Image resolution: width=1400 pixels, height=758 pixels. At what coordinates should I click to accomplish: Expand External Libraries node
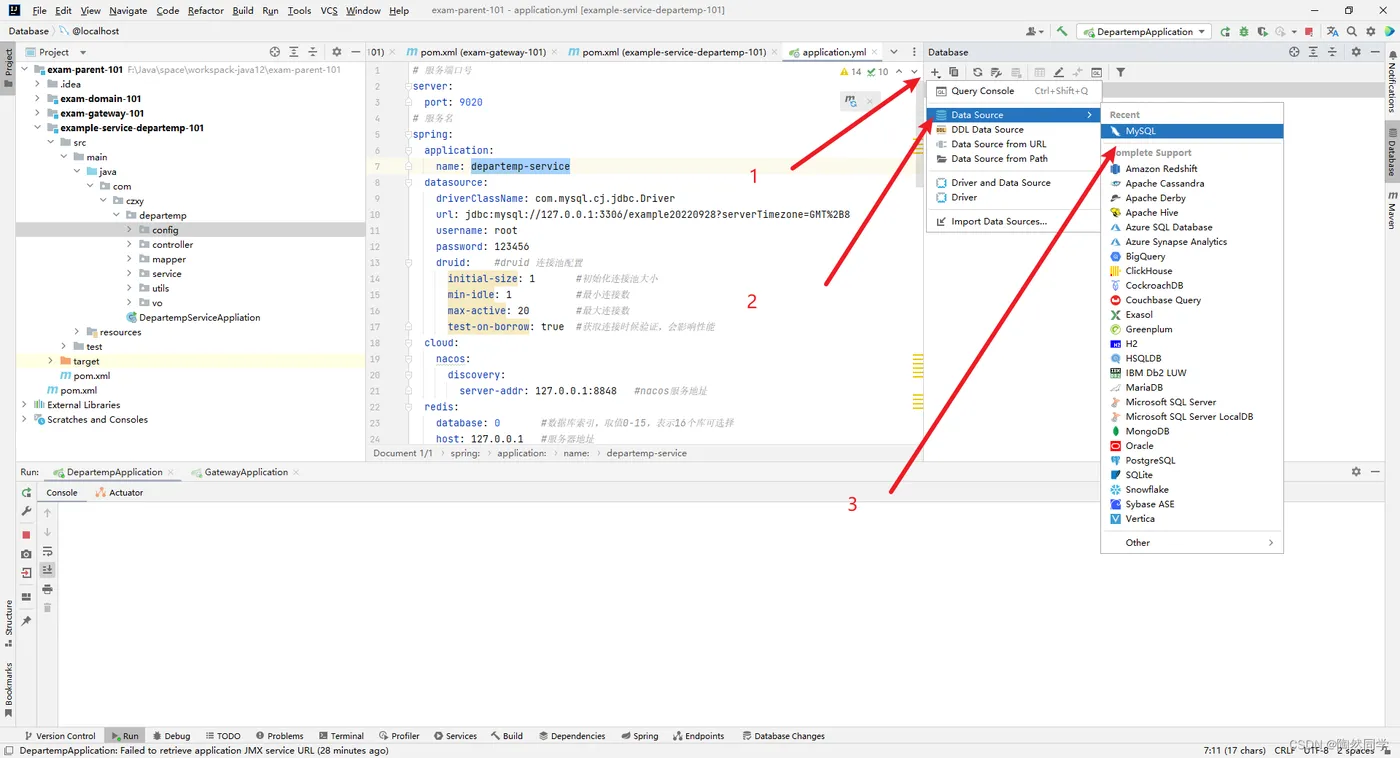pos(25,405)
